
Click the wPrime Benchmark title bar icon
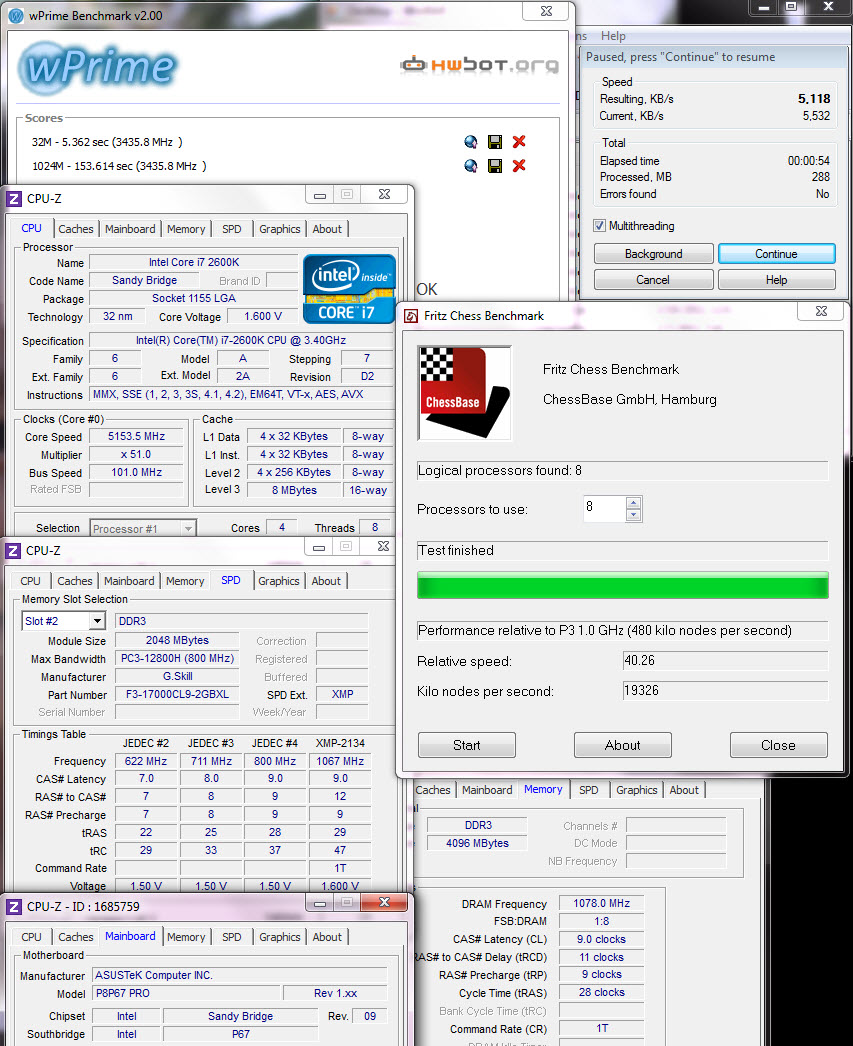point(16,15)
